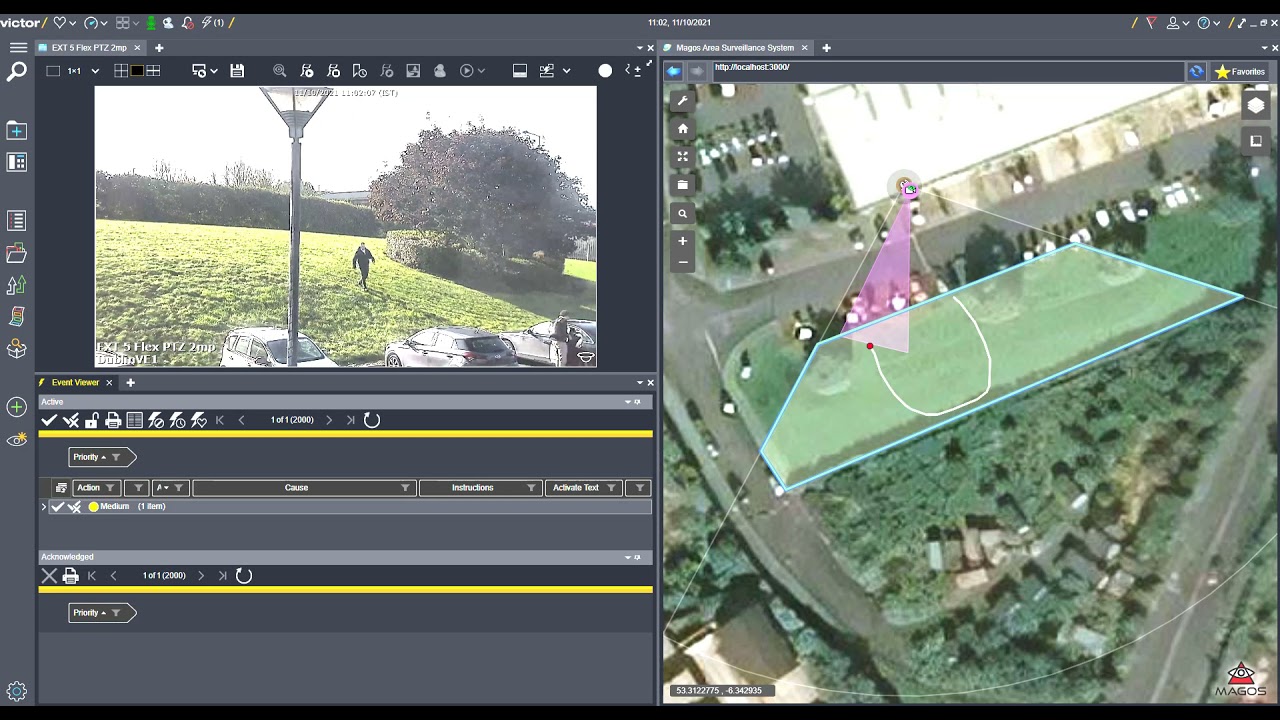Close the Event Viewer tab

click(x=109, y=383)
